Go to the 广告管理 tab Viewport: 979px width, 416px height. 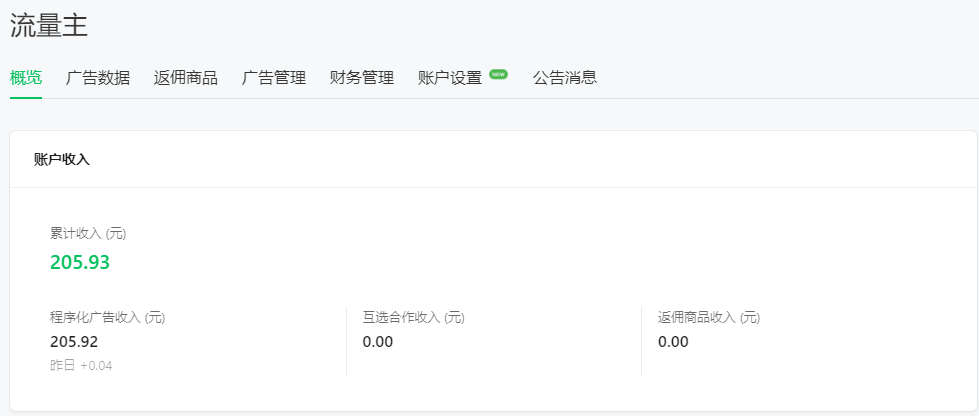point(273,78)
